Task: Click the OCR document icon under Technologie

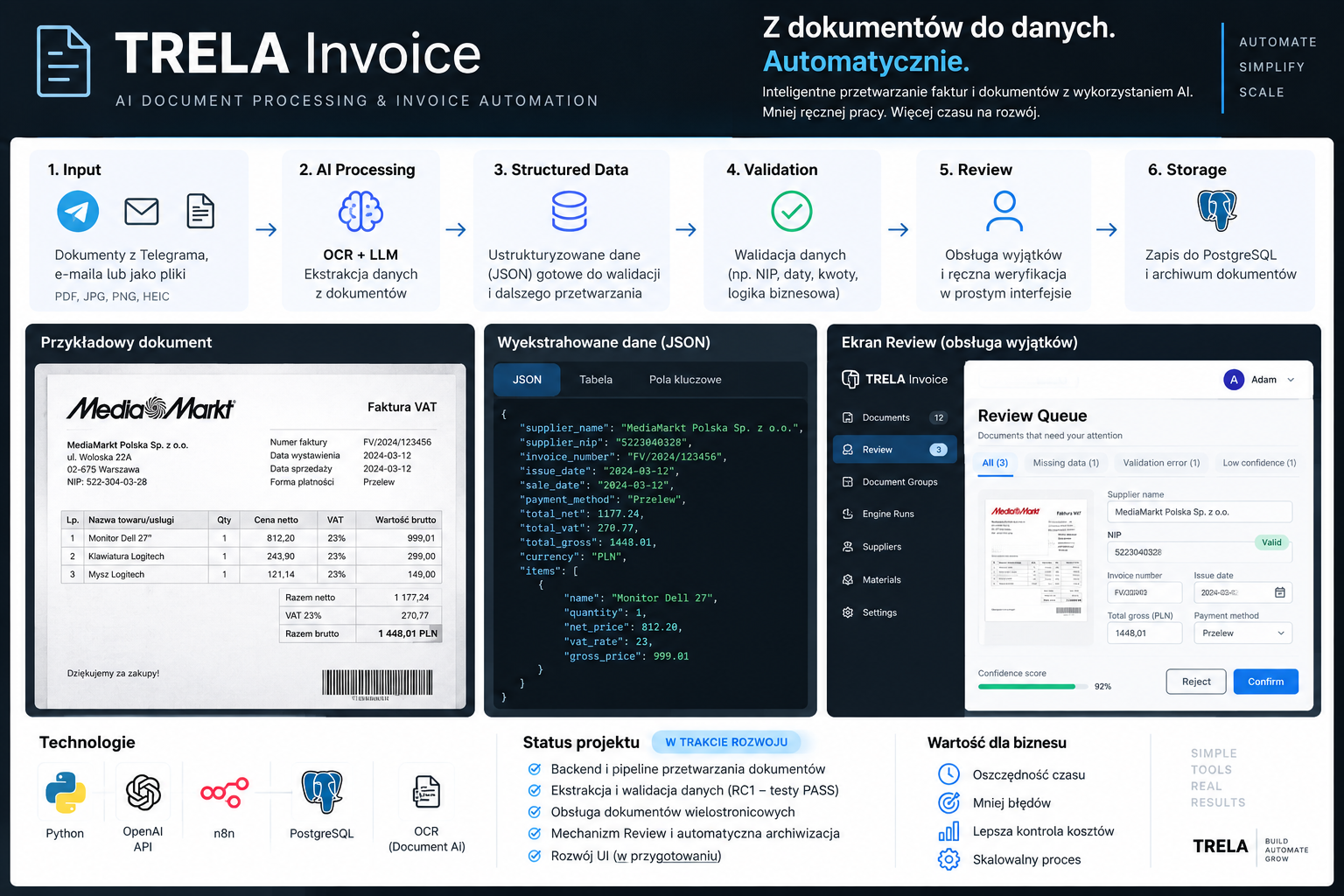Action: tap(426, 793)
